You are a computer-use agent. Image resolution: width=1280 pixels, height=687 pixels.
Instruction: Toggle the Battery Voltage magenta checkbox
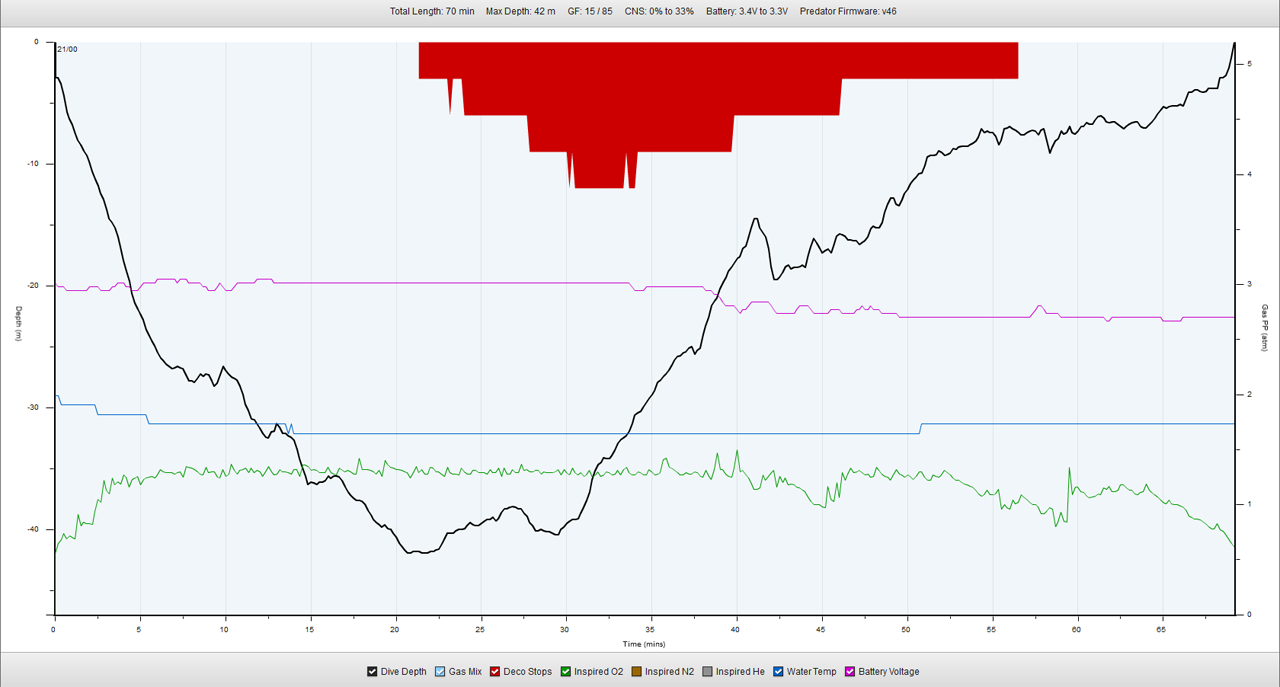850,672
